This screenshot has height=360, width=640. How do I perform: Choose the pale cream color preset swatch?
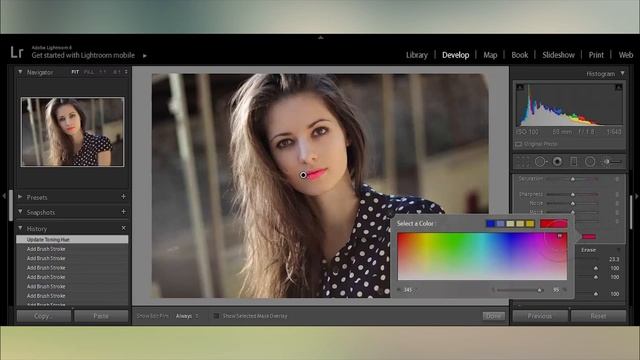(510, 224)
